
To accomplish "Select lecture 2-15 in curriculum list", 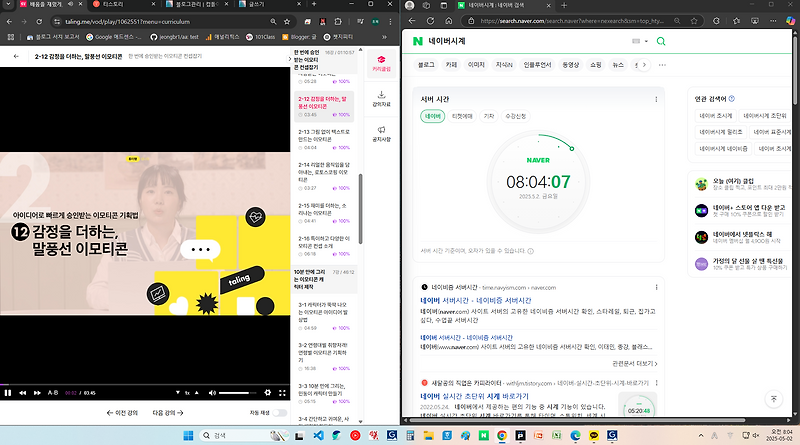I will pyautogui.click(x=324, y=213).
